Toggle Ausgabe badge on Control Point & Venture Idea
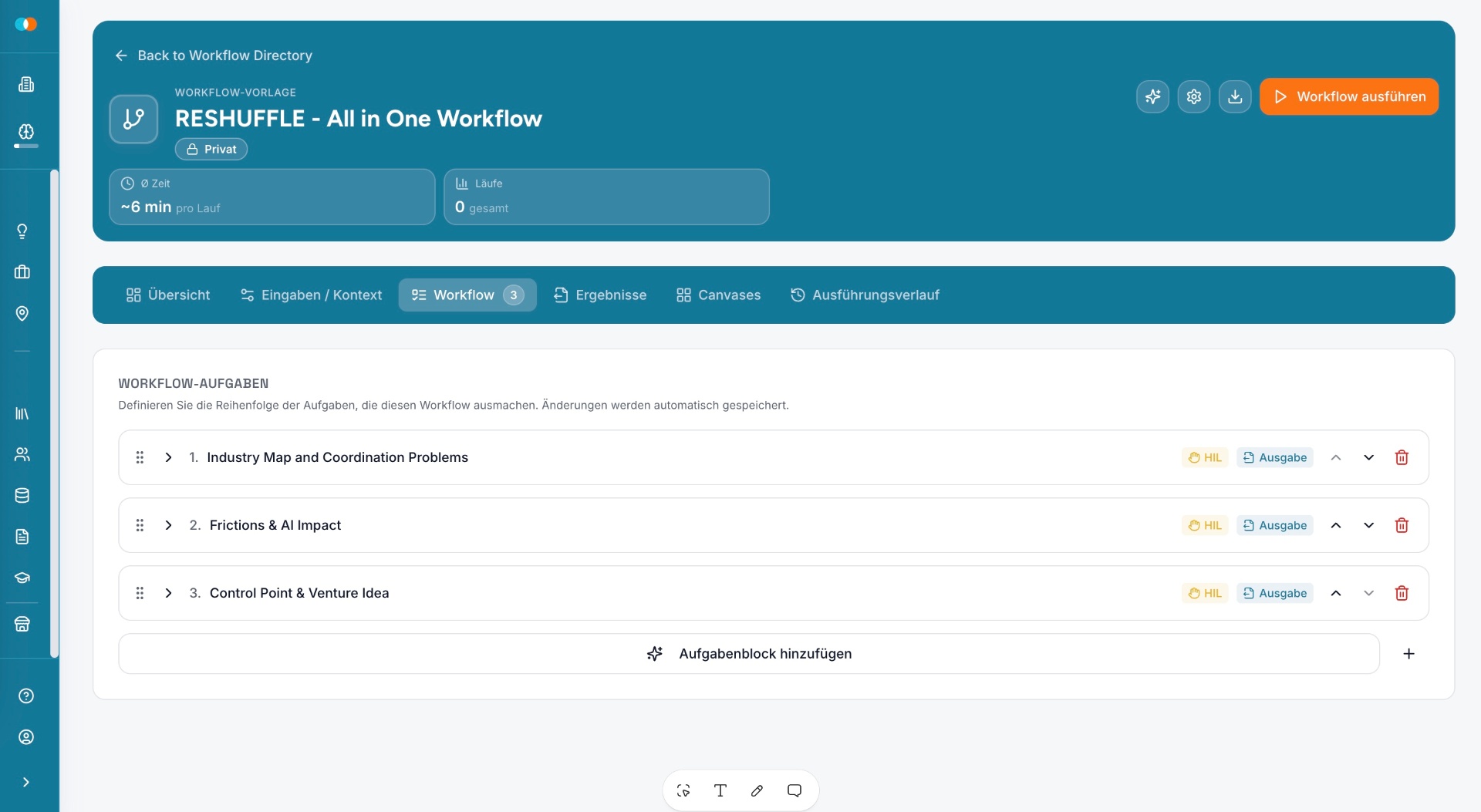The image size is (1481, 812). (x=1275, y=593)
